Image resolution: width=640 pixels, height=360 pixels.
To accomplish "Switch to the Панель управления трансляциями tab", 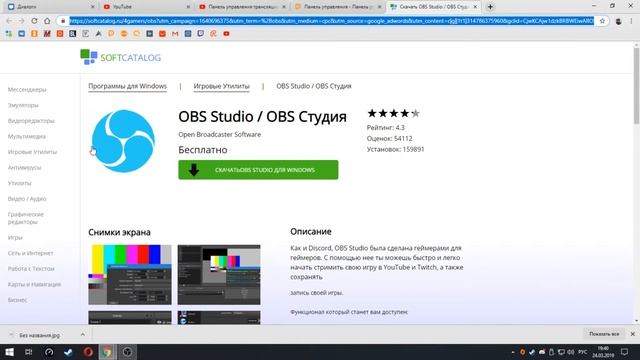I will pyautogui.click(x=242, y=7).
